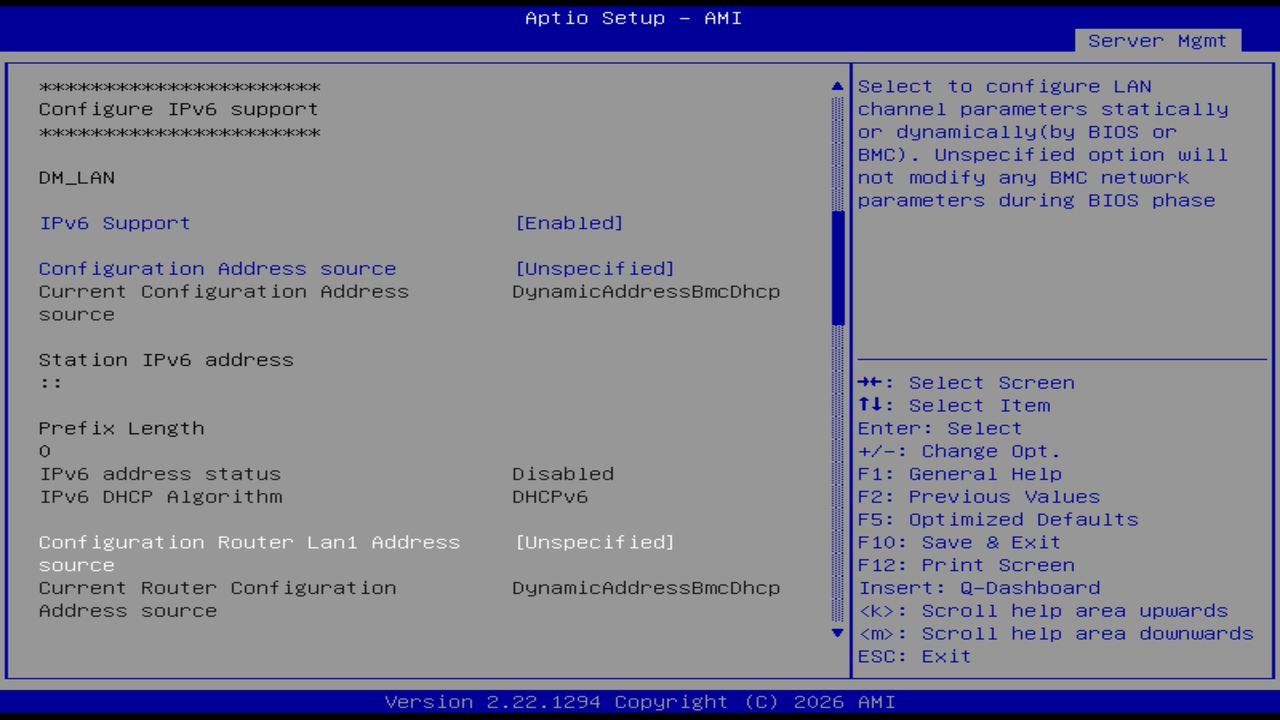Click the IPv6 address status row
This screenshot has width=1280, height=720.
tap(160, 473)
